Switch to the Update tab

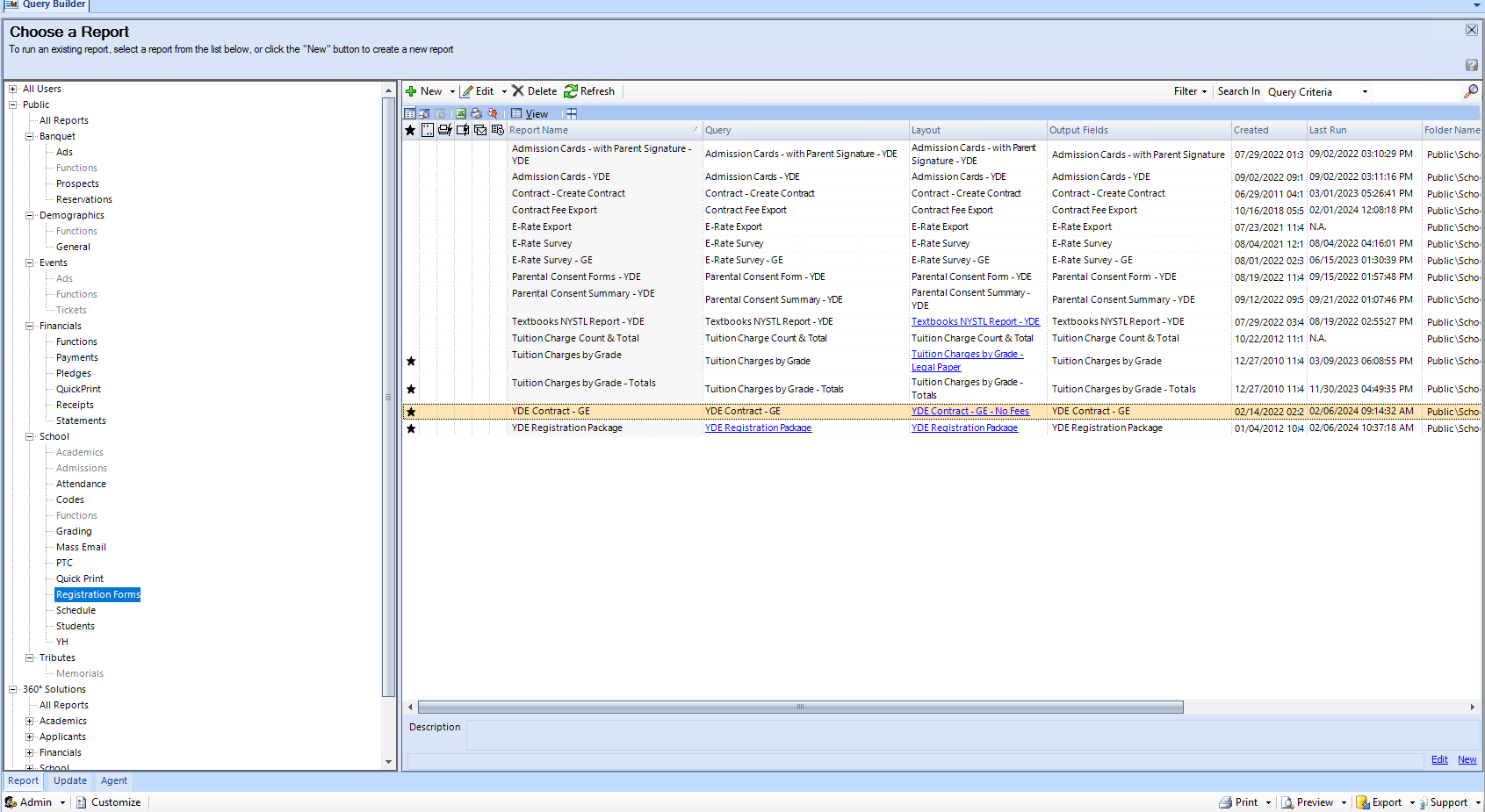tap(70, 780)
